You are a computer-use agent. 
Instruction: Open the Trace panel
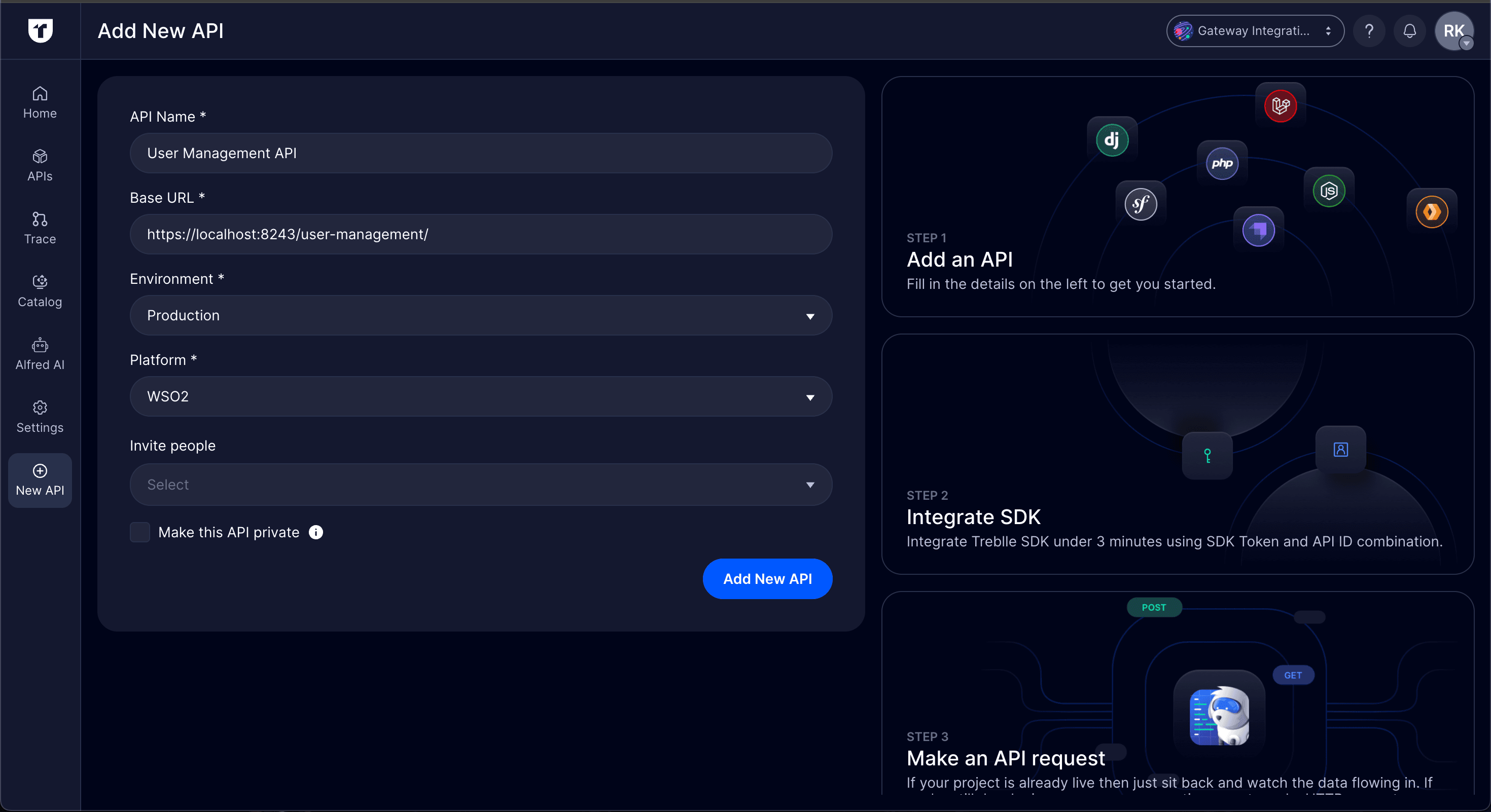[40, 228]
